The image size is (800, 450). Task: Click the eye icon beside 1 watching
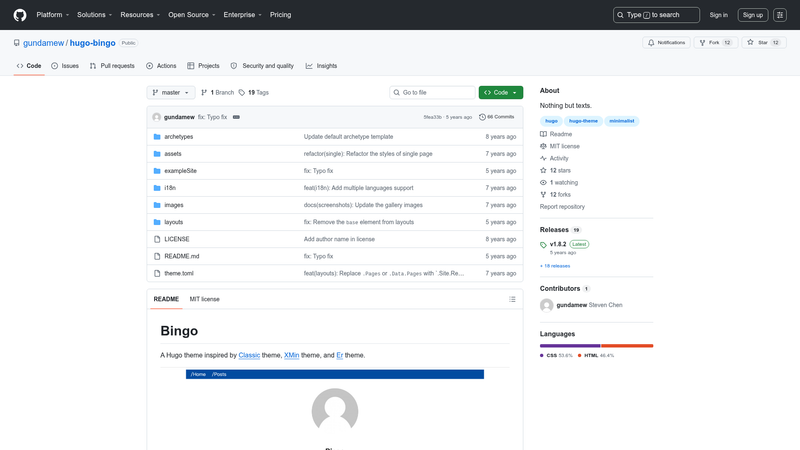(x=543, y=183)
